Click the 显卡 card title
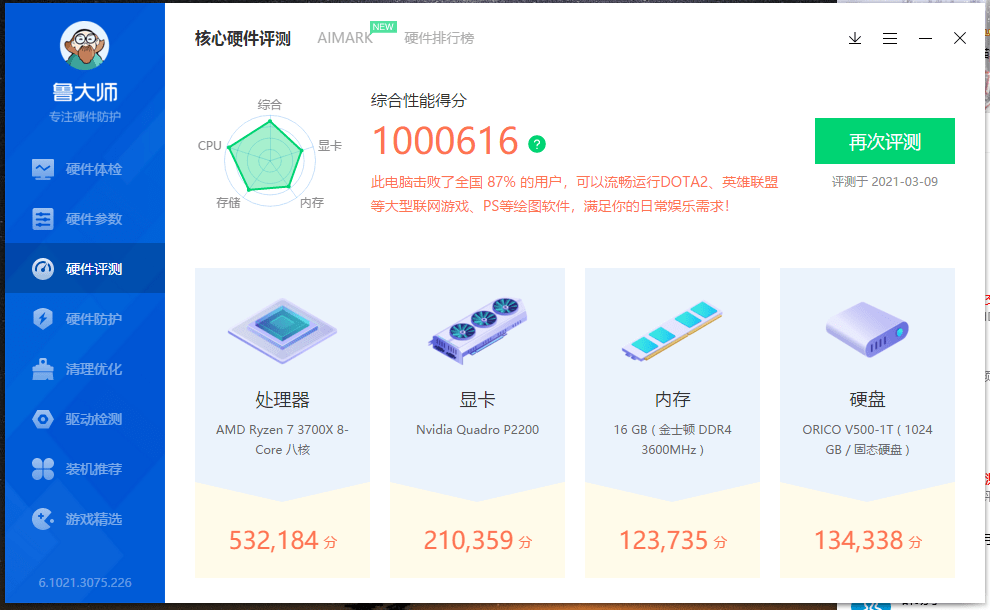 [477, 400]
